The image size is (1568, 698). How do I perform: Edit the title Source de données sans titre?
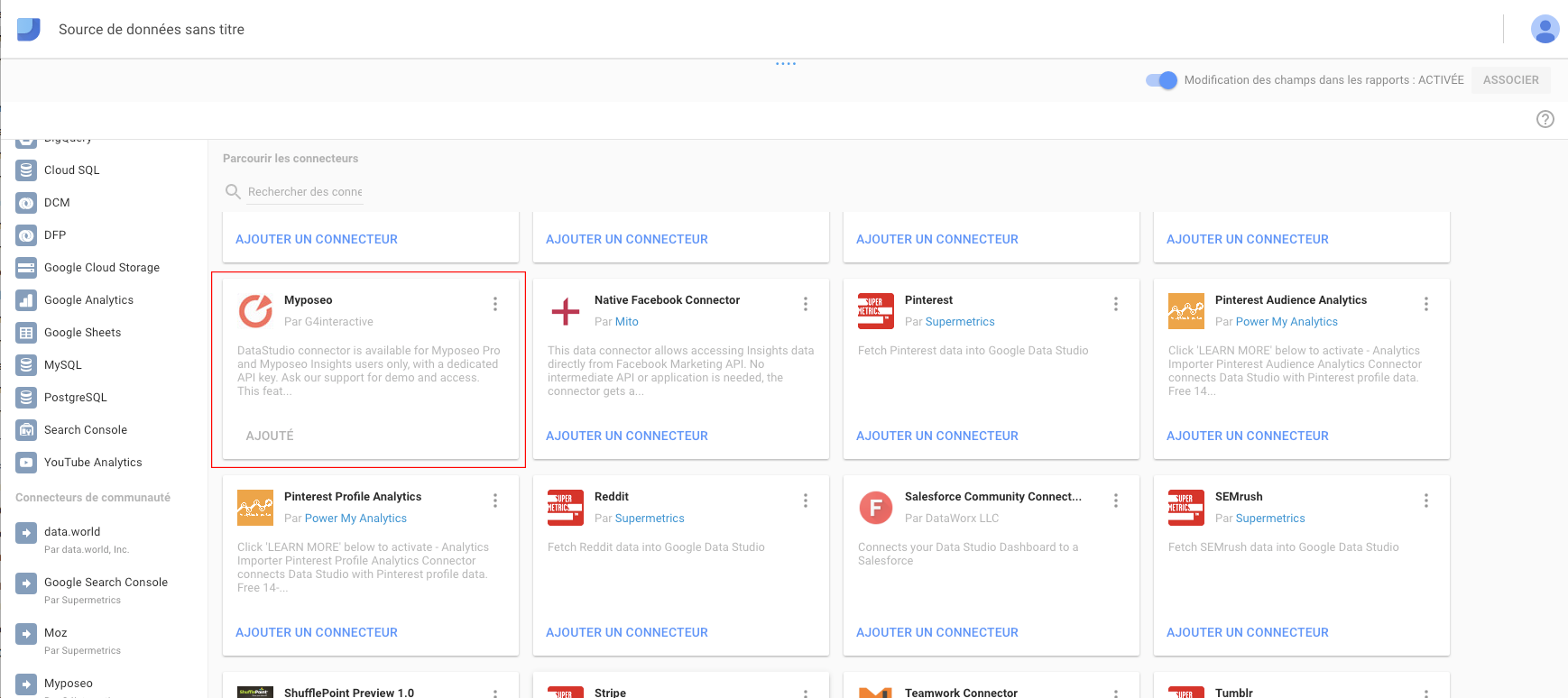click(152, 30)
